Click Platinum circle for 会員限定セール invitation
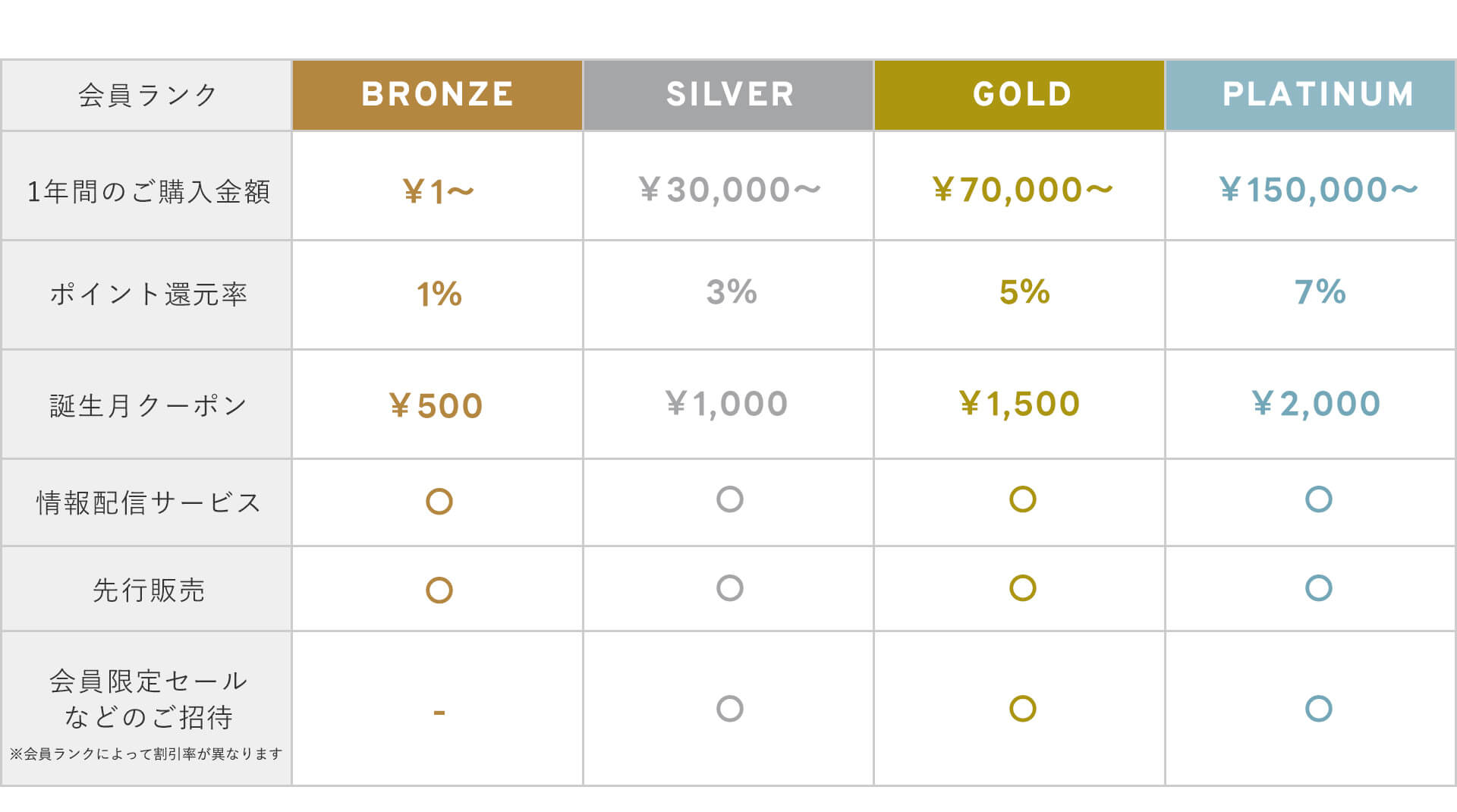 tap(1319, 709)
